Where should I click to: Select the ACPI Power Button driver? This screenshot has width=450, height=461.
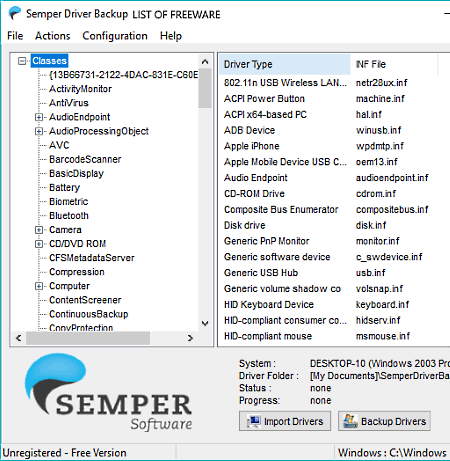coord(264,99)
